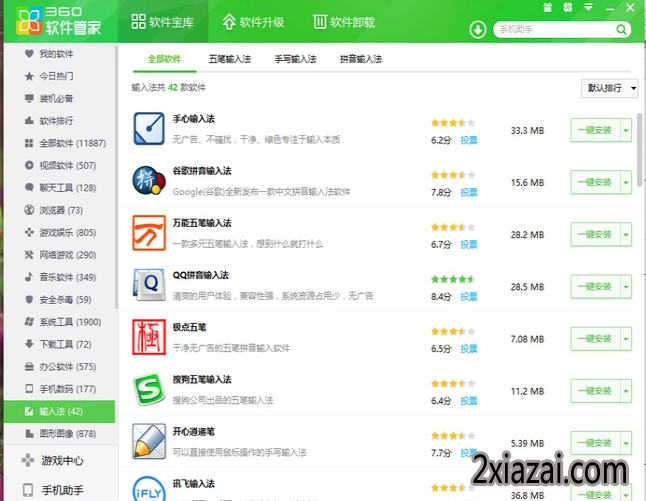The width and height of the screenshot is (646, 501).
Task: Click 一键安装 for 手心输入法
Action: pos(595,130)
